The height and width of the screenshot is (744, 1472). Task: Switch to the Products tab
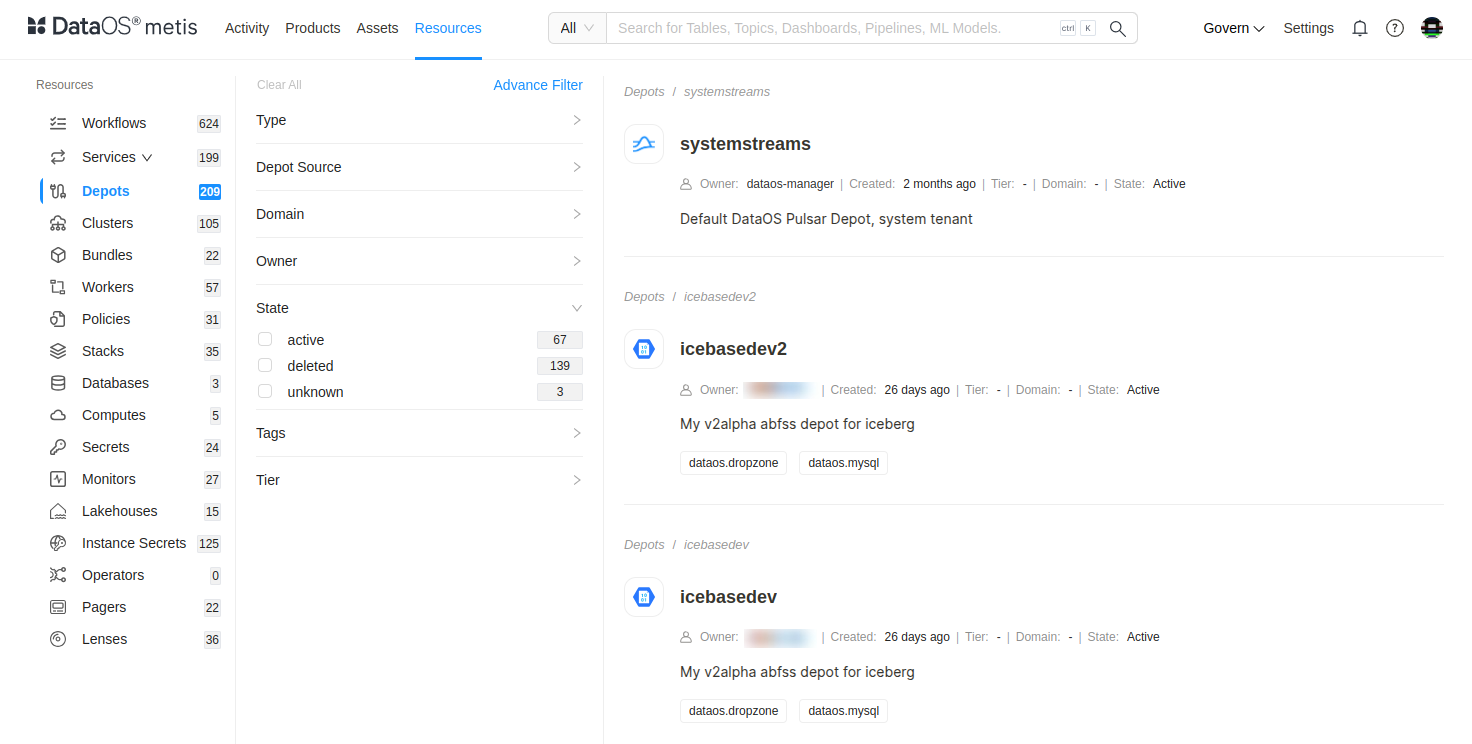pyautogui.click(x=313, y=28)
